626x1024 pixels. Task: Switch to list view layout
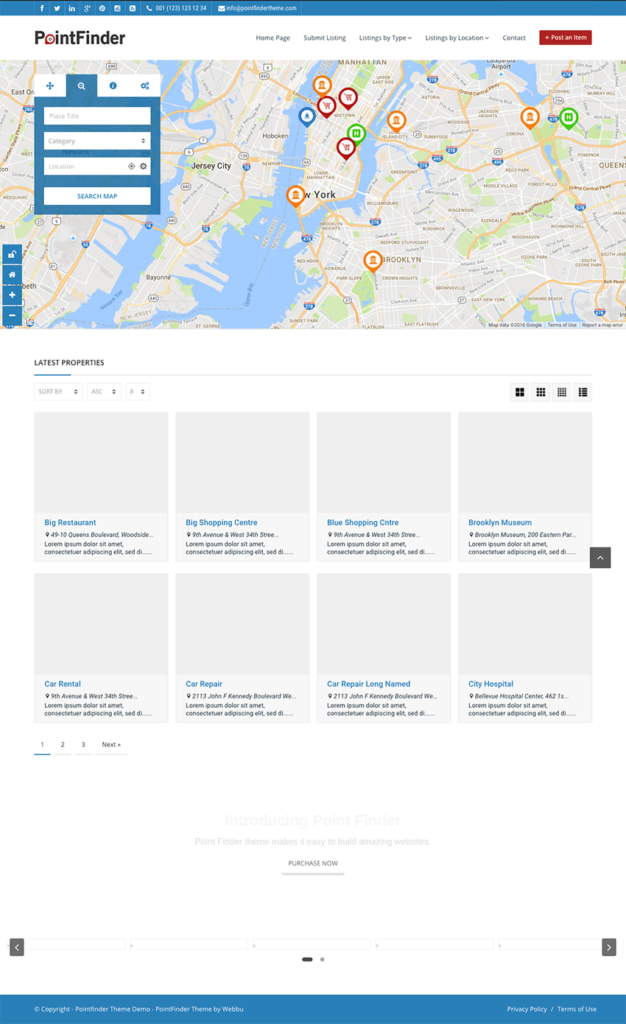[583, 392]
